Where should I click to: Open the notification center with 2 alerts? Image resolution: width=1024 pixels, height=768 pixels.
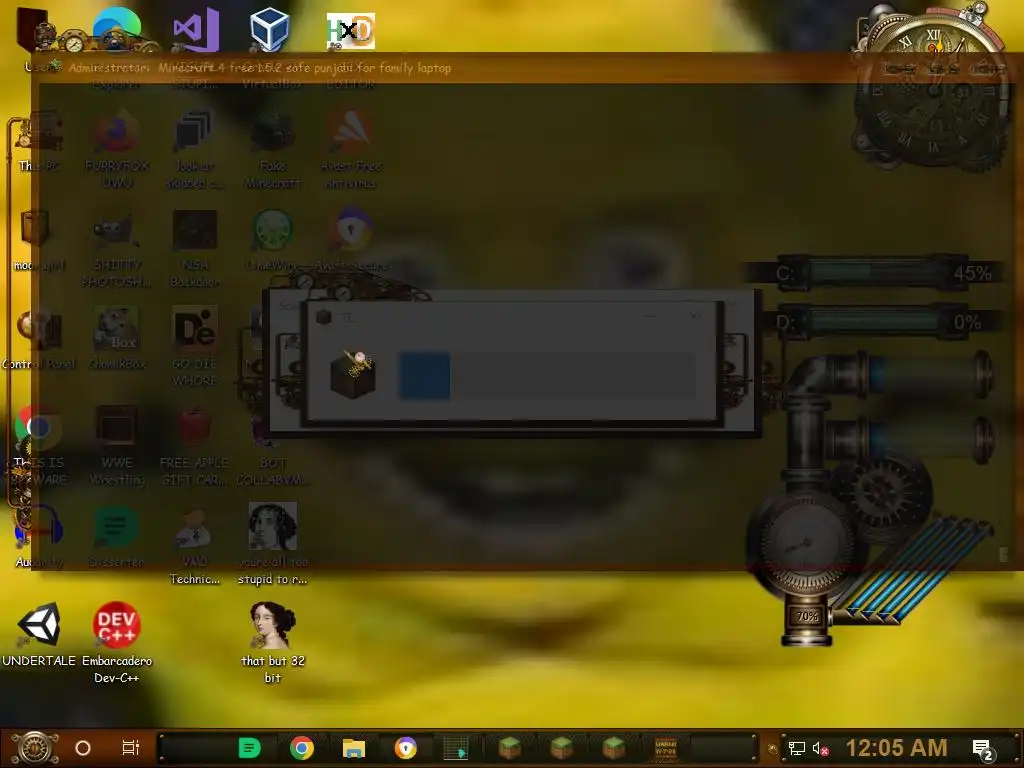point(982,750)
